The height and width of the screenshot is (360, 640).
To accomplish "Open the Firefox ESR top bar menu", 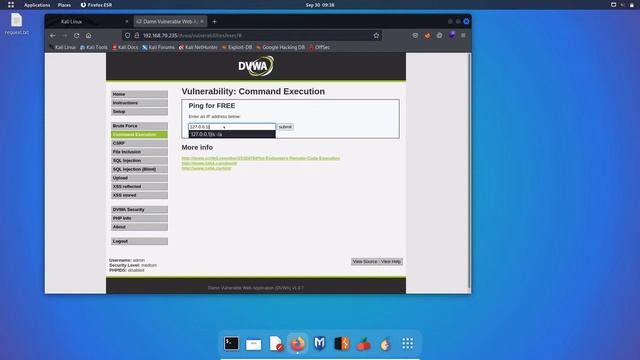I will click(96, 5).
